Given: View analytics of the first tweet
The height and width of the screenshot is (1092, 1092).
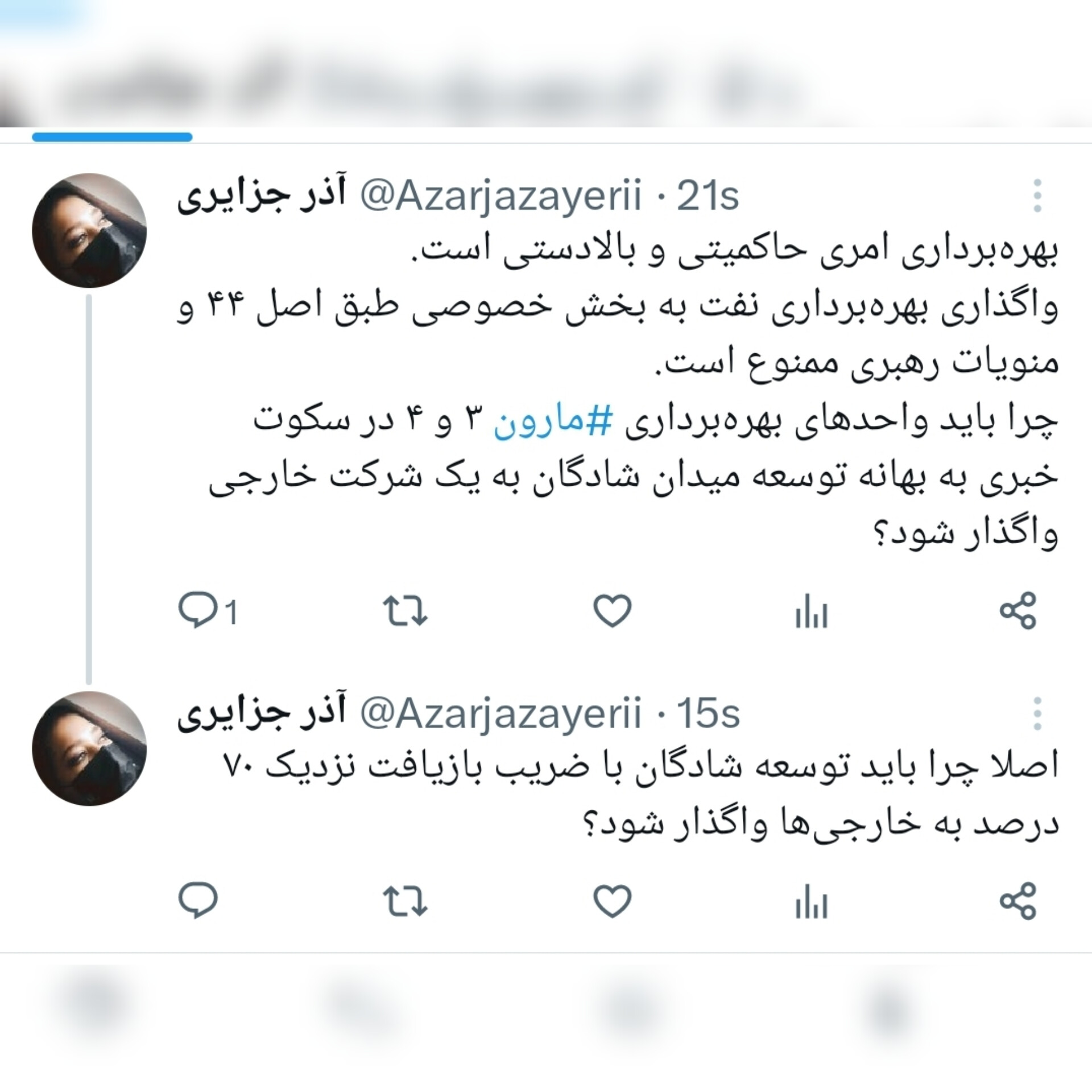Looking at the screenshot, I should pyautogui.click(x=812, y=611).
